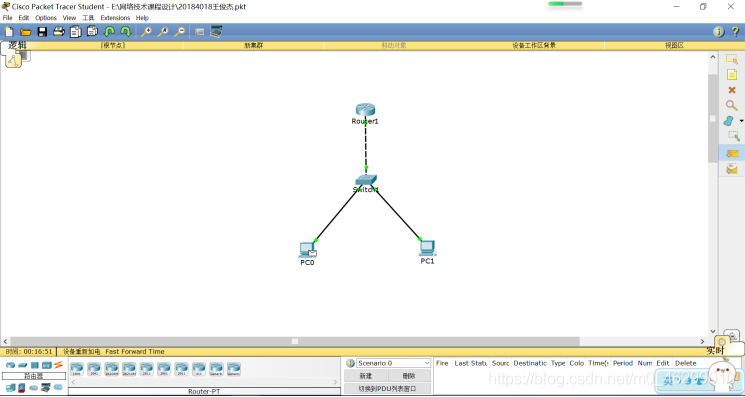Choose the red X Delete tool
The width and height of the screenshot is (745, 397).
(732, 90)
